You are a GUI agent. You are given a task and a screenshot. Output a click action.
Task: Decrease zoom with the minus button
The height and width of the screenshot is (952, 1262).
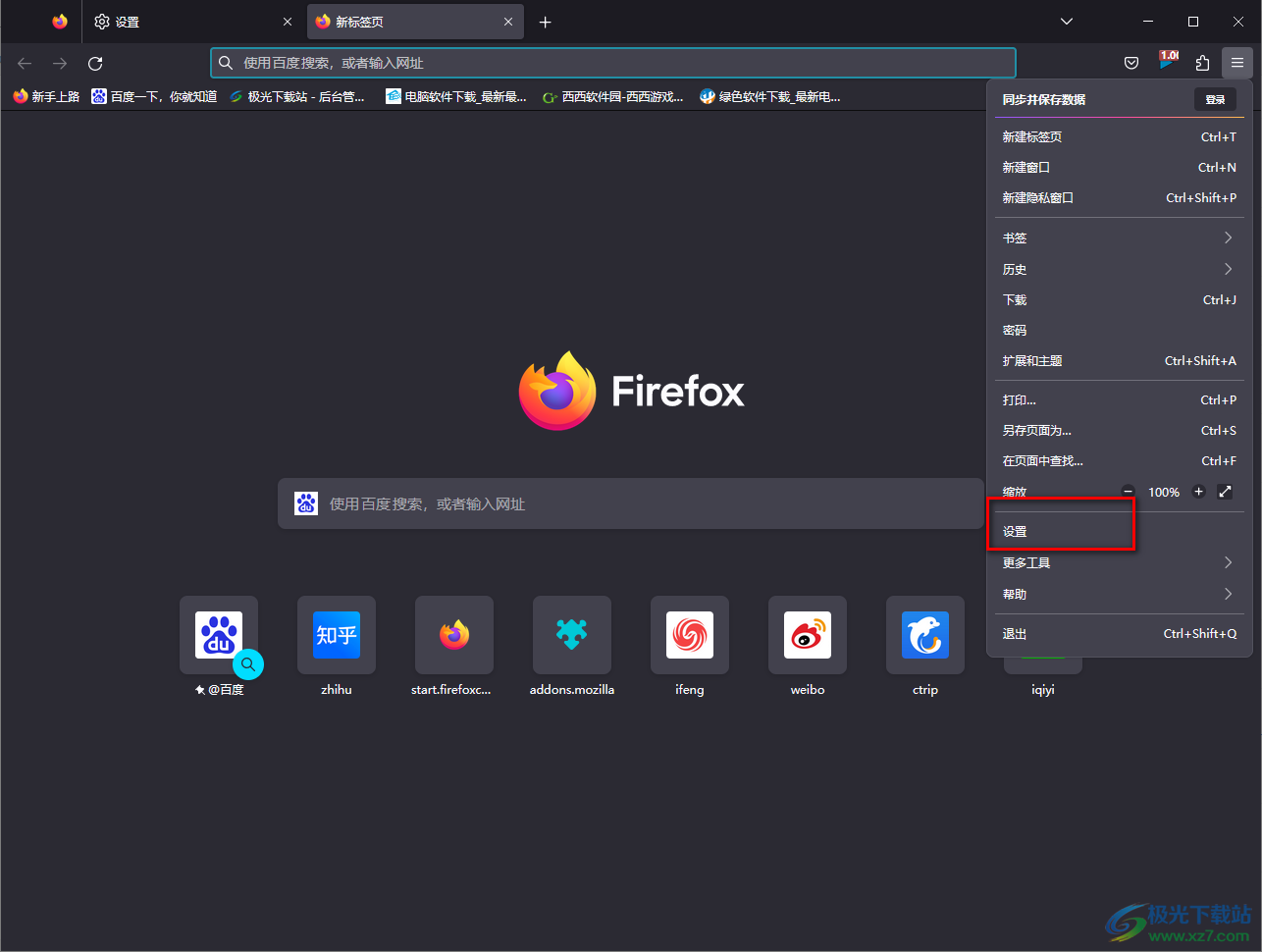1129,492
